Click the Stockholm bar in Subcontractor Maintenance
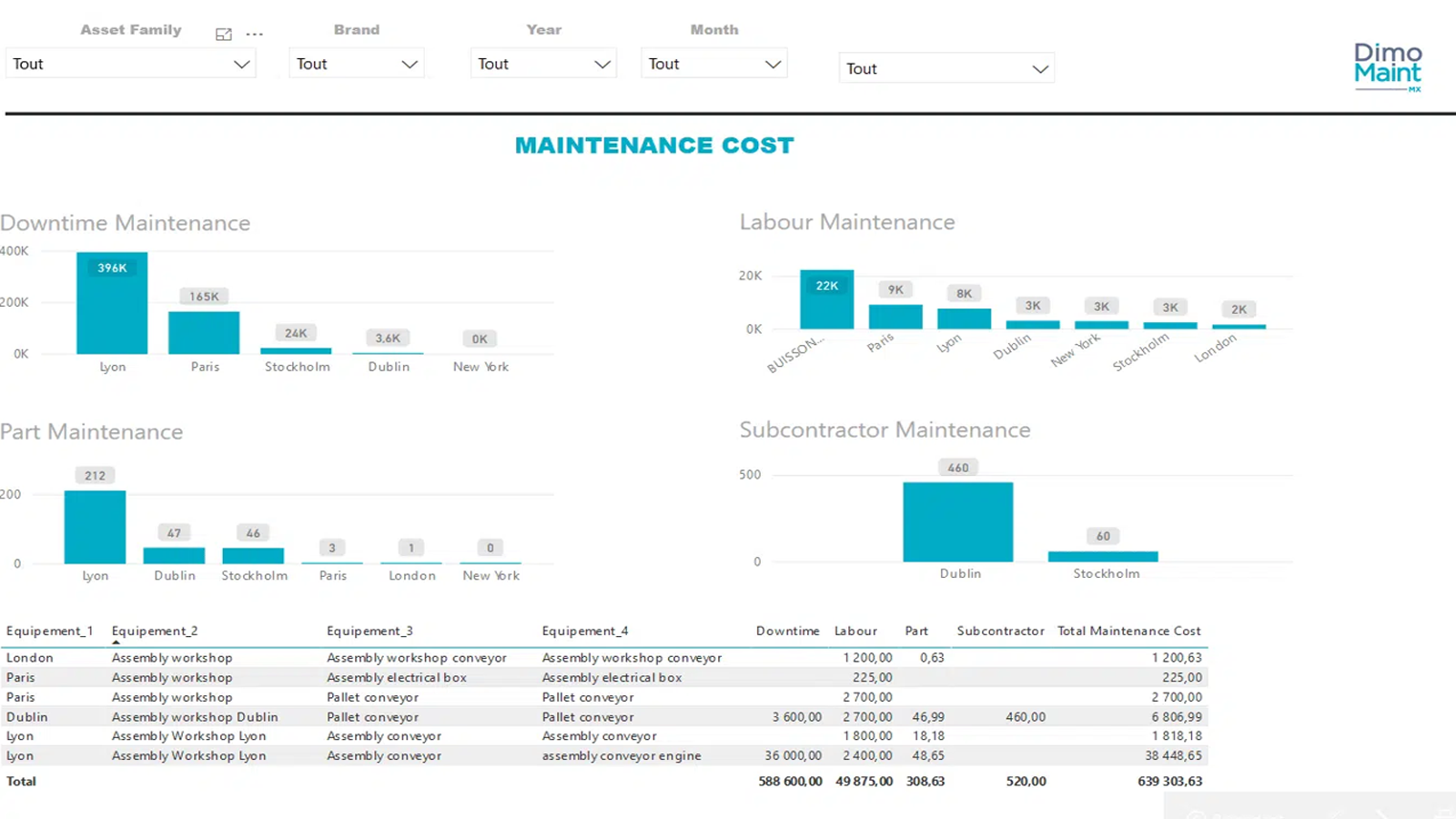The image size is (1456, 819). point(1103,556)
